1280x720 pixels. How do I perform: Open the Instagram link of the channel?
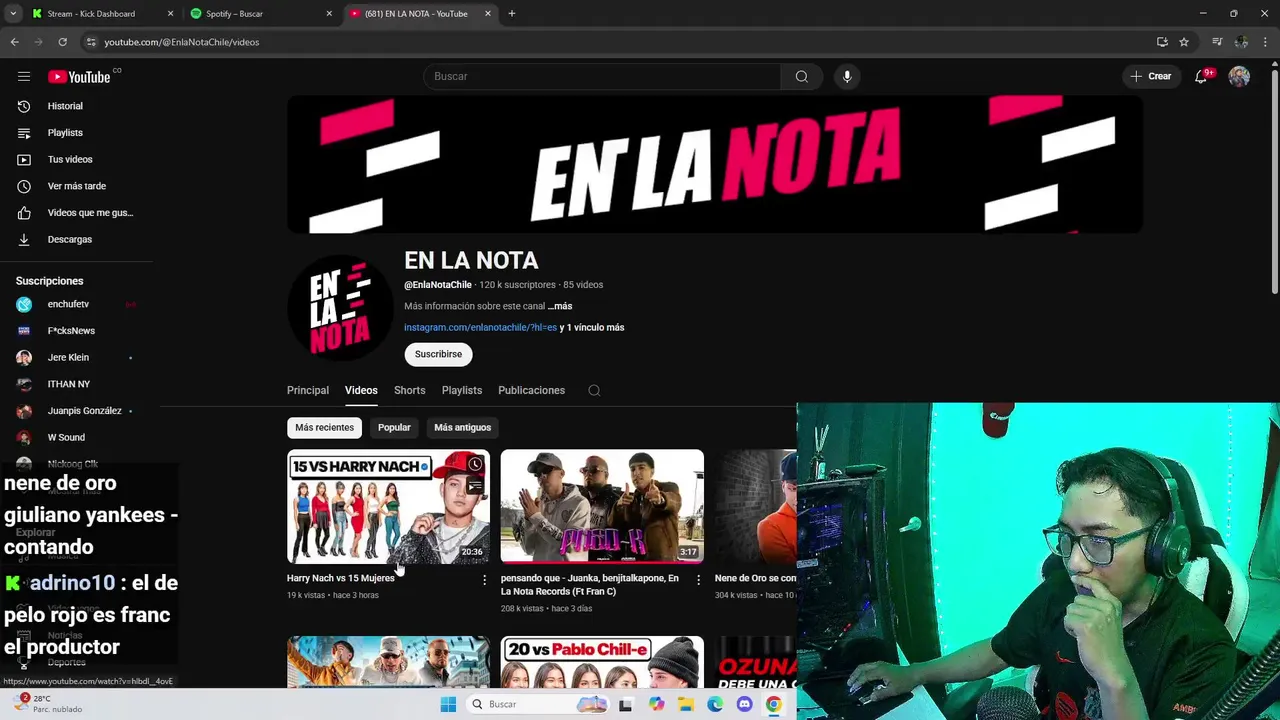[x=480, y=328]
